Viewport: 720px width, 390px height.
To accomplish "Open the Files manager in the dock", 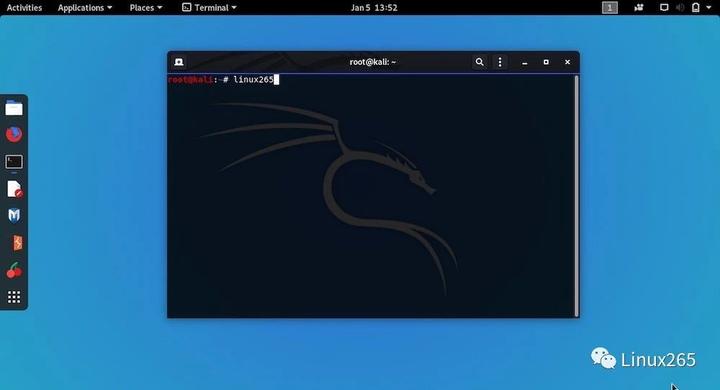I will (x=14, y=108).
